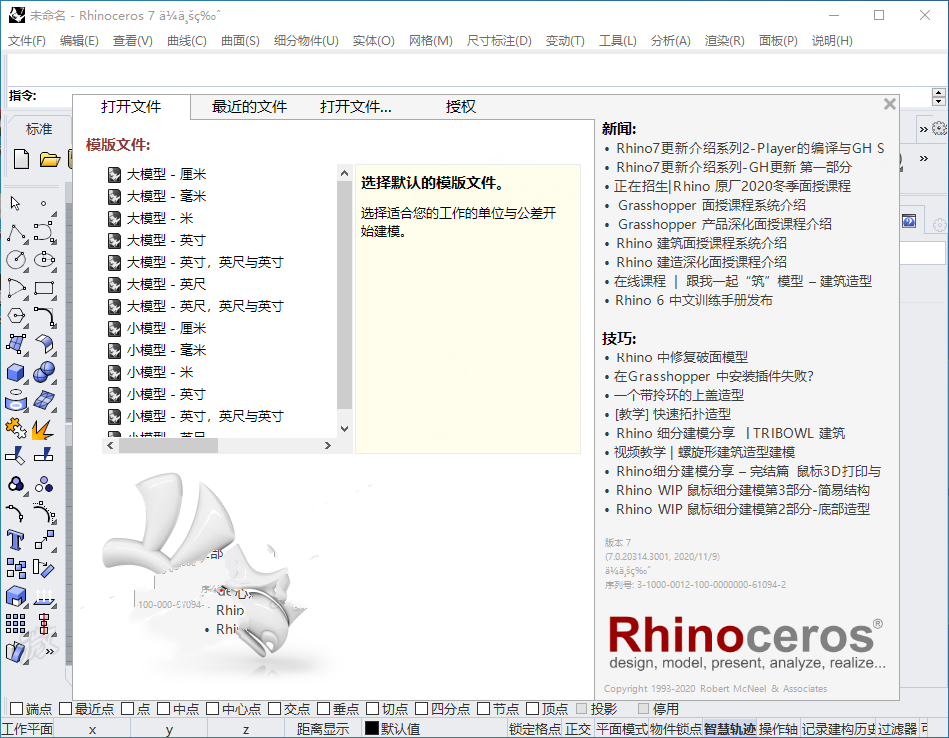
Task: Click the Group objects icon
Action: 16,484
